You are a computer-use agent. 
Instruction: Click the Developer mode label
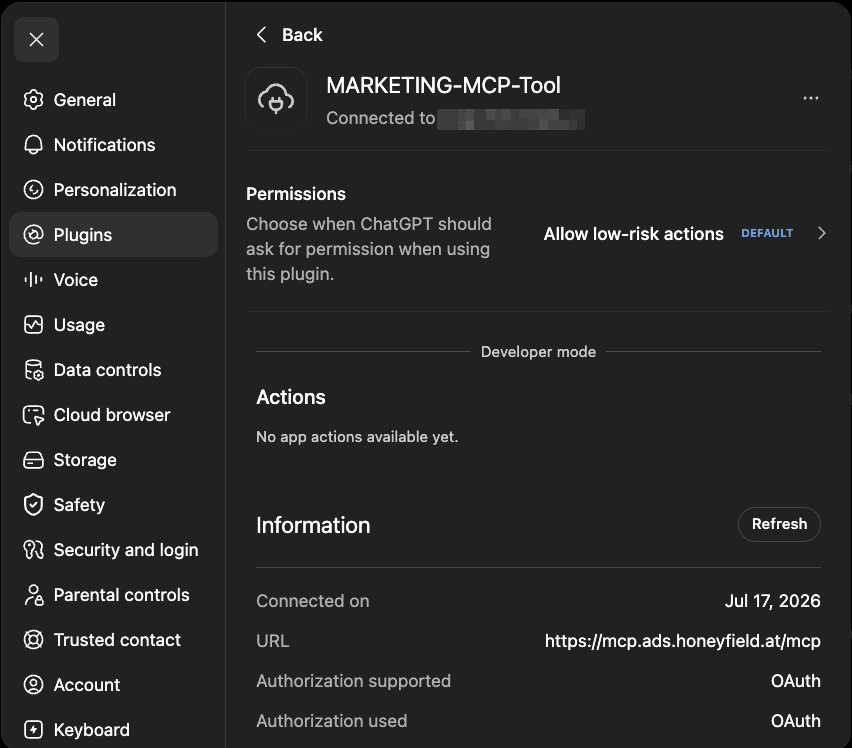click(x=538, y=351)
